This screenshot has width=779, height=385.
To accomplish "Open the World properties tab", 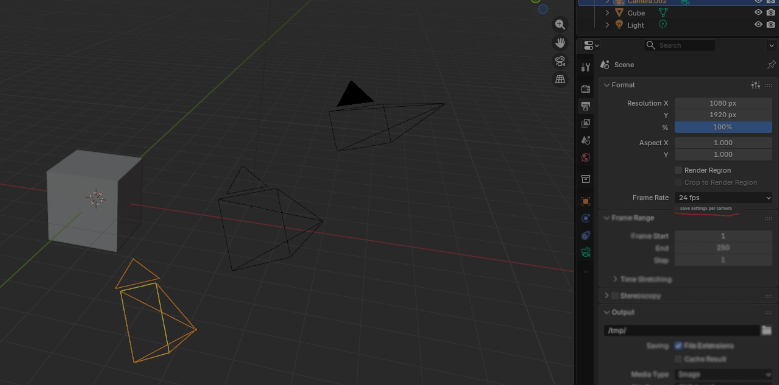I will pos(586,157).
